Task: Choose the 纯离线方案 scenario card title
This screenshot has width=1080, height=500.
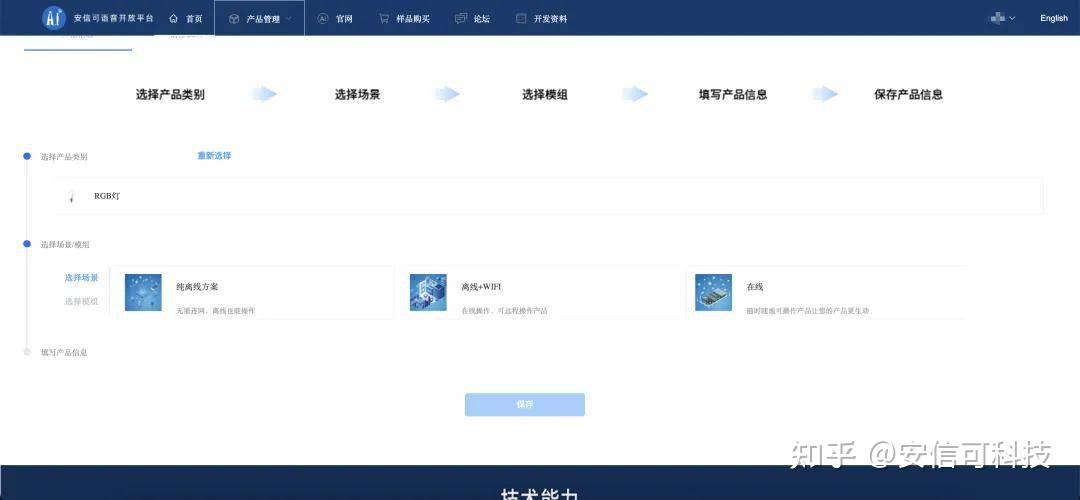Action: tap(197, 287)
